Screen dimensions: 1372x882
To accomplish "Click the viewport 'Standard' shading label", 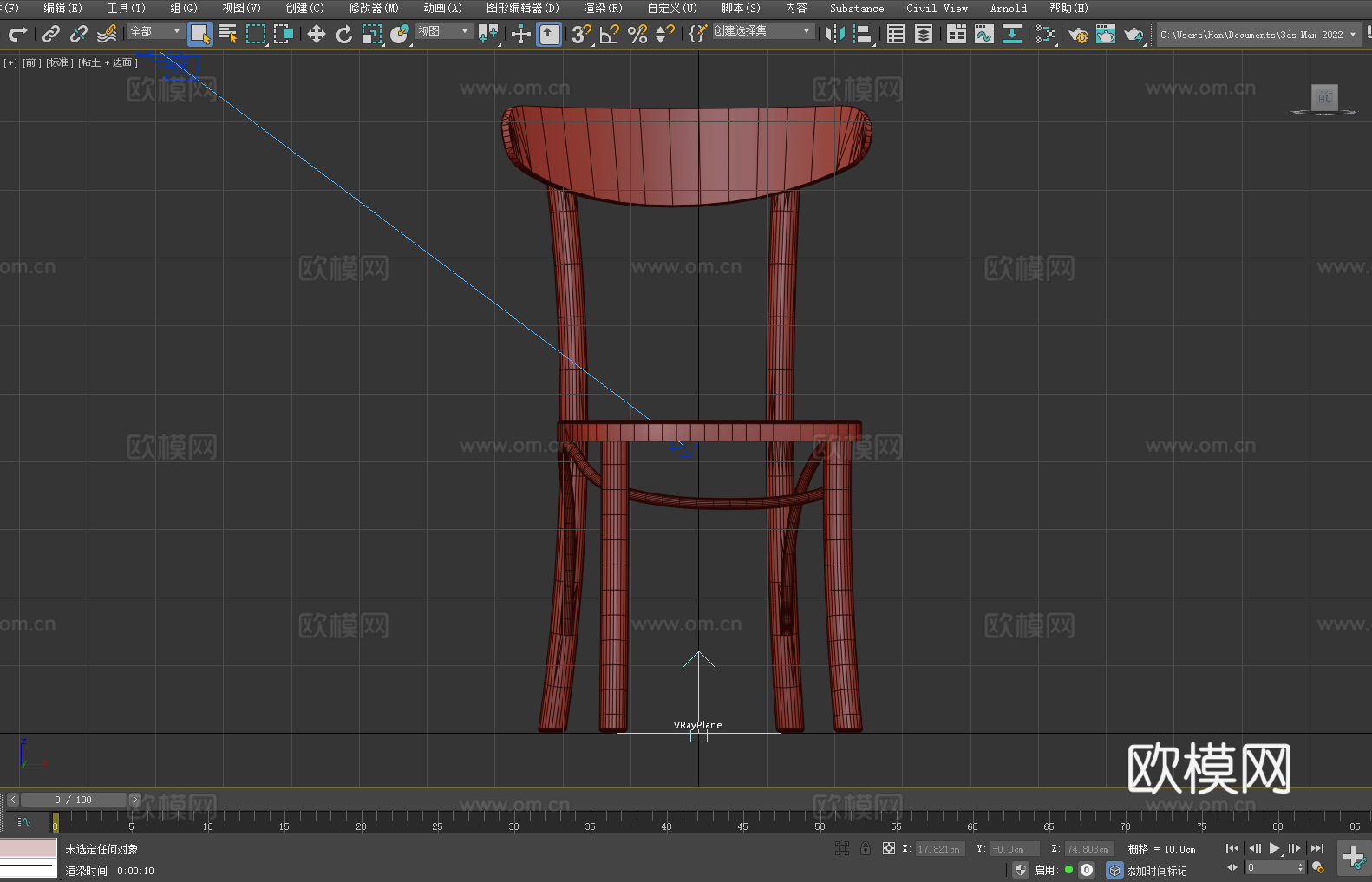I will [59, 62].
